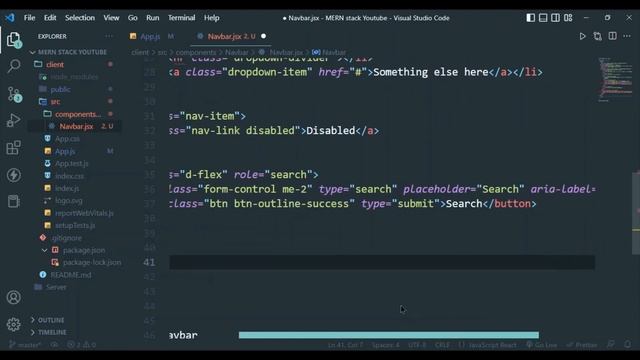Click UTF-8 encoding in status bar
Viewport: 640px width, 360px height.
[417, 345]
